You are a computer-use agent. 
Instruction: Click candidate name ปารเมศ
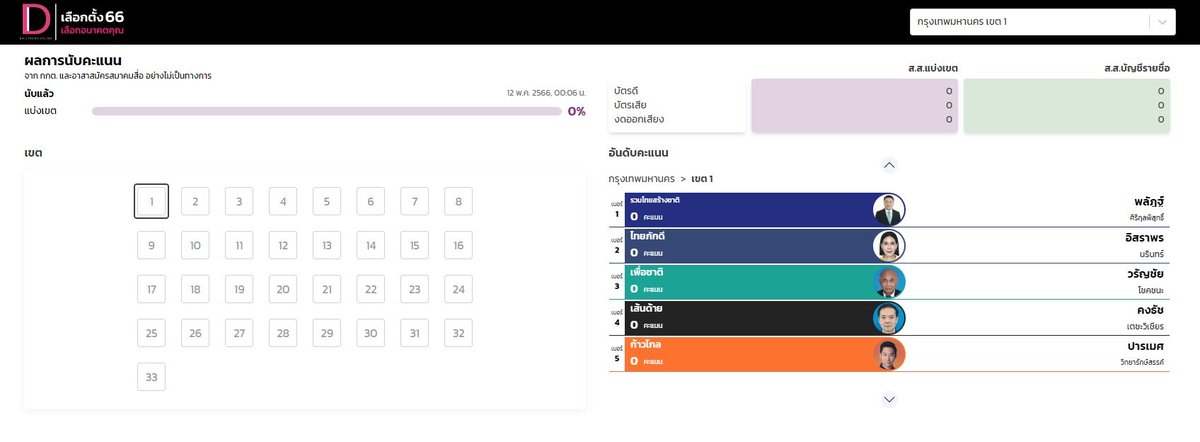1146,345
